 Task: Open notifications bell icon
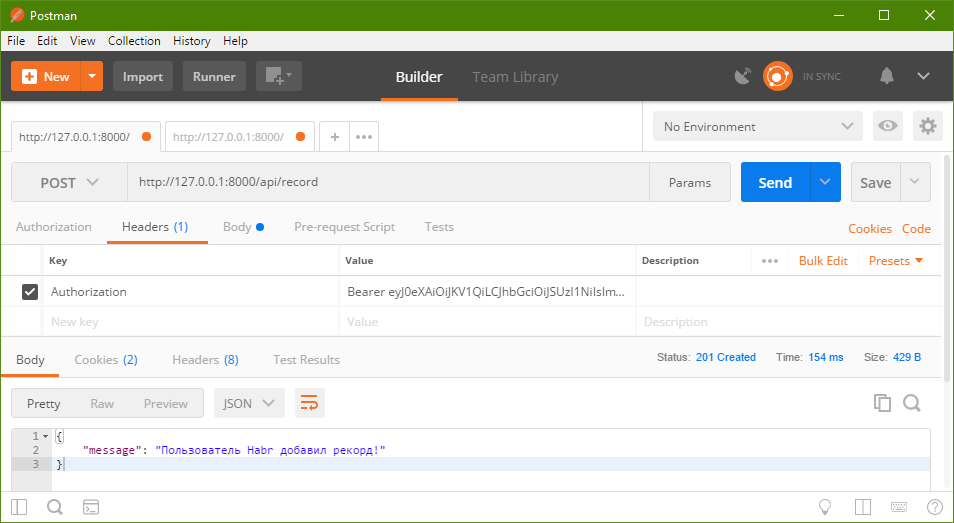(886, 76)
